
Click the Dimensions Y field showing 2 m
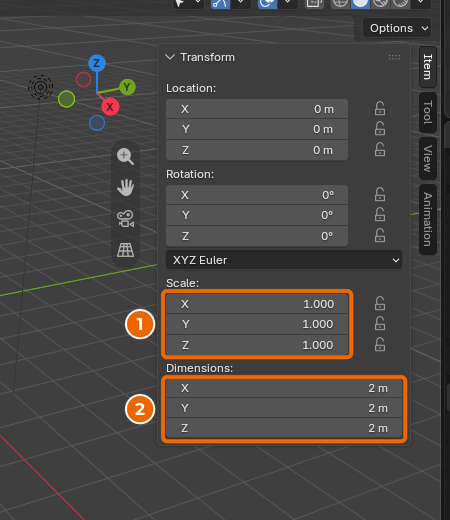284,408
